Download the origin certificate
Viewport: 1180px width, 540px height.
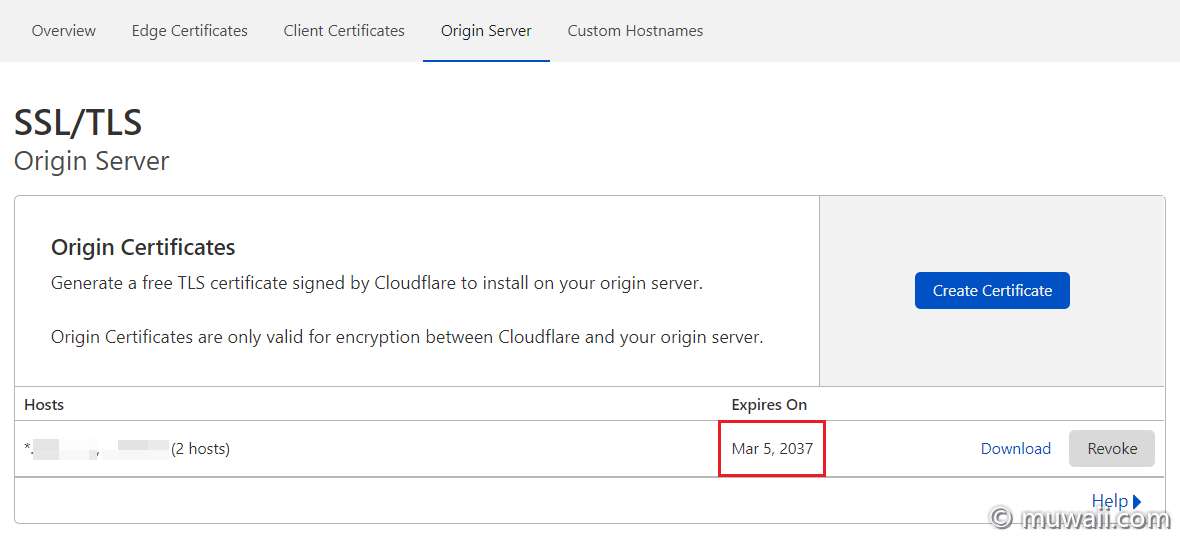1015,448
